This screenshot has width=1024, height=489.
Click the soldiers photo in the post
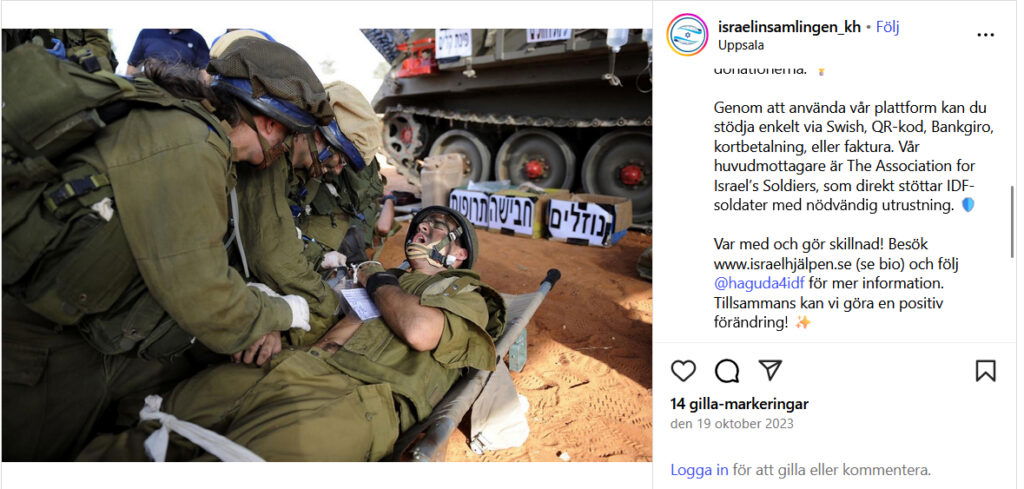[327, 245]
